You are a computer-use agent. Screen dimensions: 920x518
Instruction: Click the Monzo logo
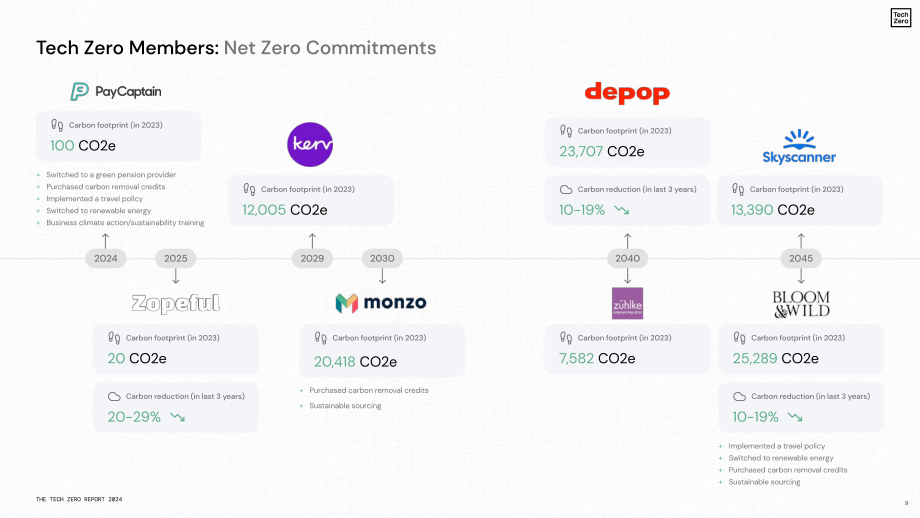[x=381, y=303]
